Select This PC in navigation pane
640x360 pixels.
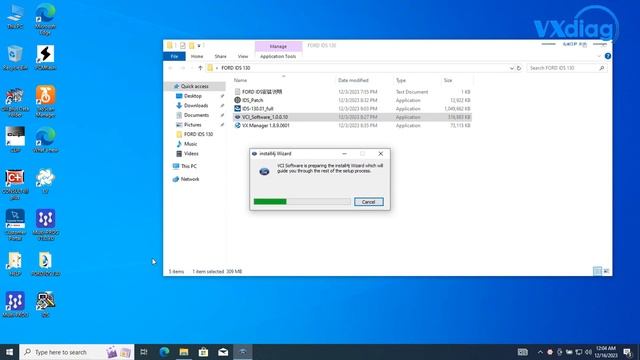(x=189, y=166)
